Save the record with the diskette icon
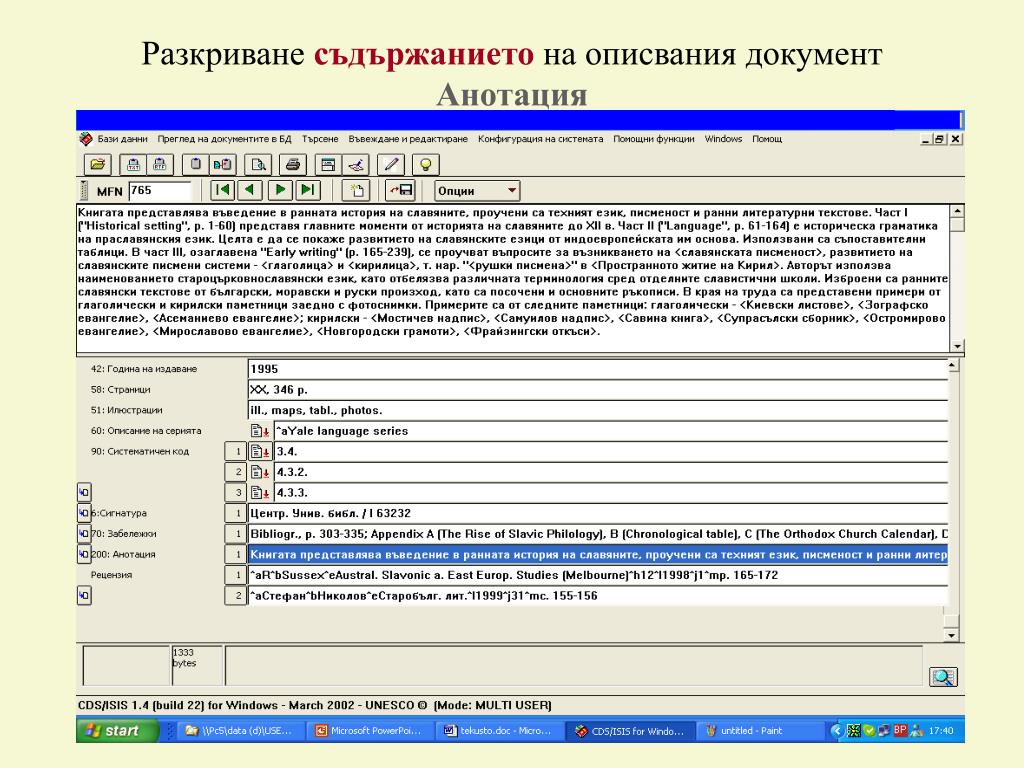This screenshot has width=1024, height=768. 401,191
